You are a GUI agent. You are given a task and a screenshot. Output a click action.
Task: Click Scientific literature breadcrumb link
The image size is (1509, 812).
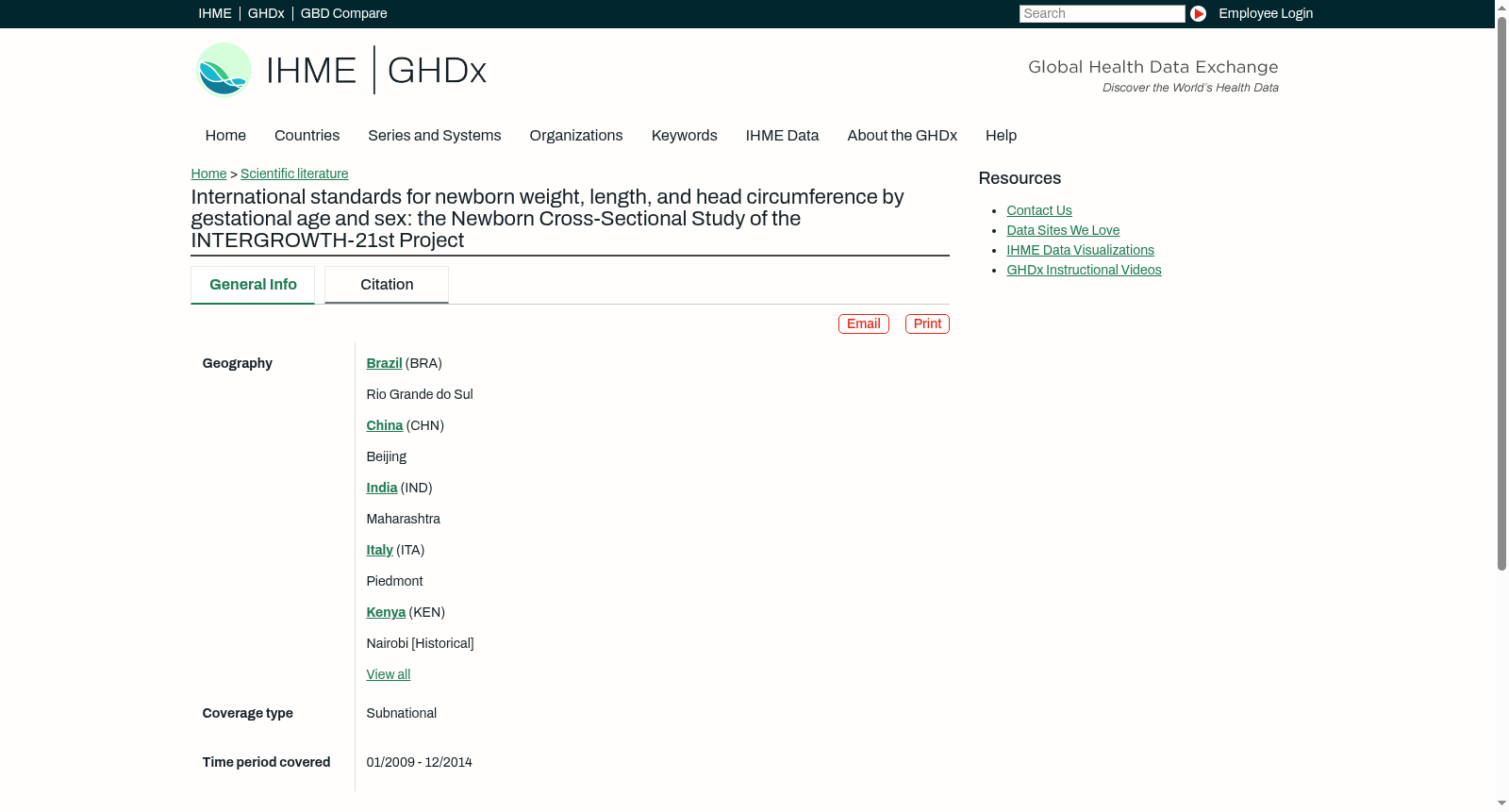pyautogui.click(x=294, y=174)
